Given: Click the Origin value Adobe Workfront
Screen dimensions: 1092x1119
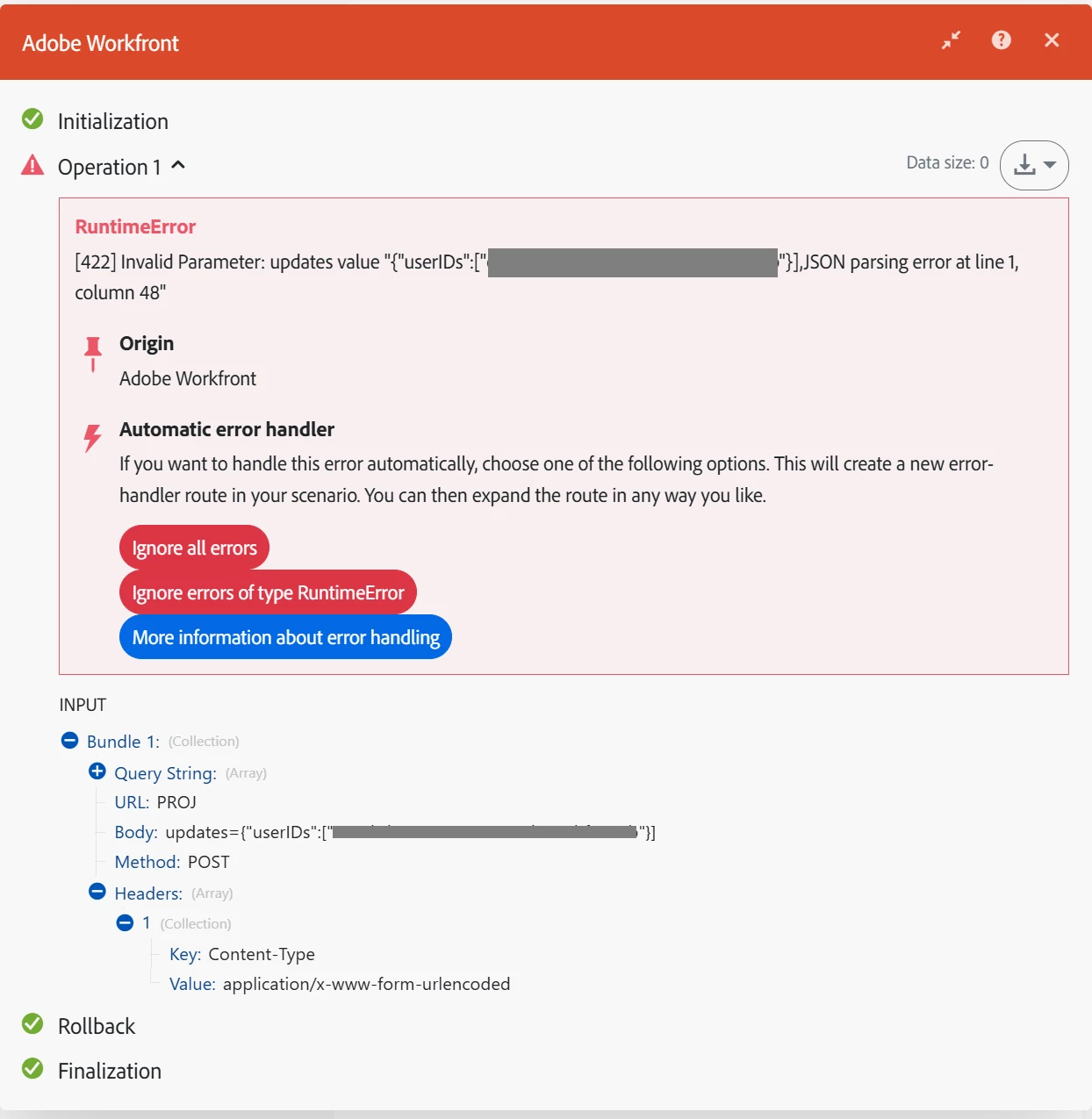Looking at the screenshot, I should click(x=188, y=378).
